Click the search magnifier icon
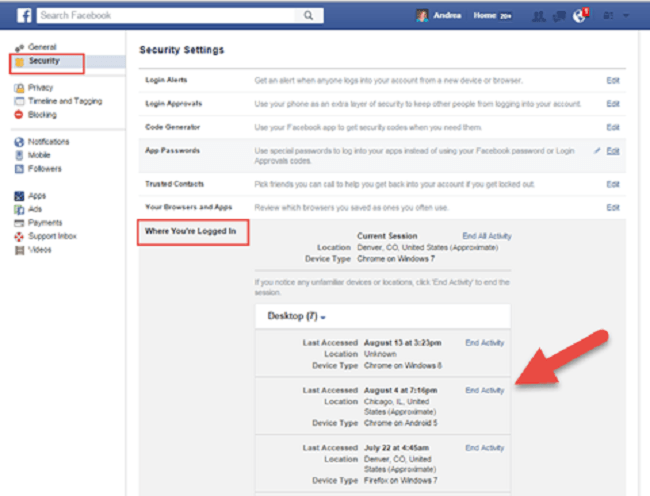This screenshot has width=650, height=496. point(310,15)
